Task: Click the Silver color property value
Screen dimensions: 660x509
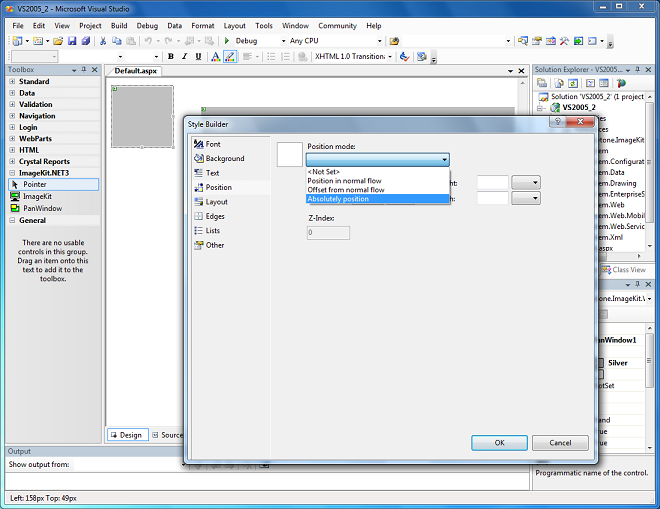Action: 618,363
